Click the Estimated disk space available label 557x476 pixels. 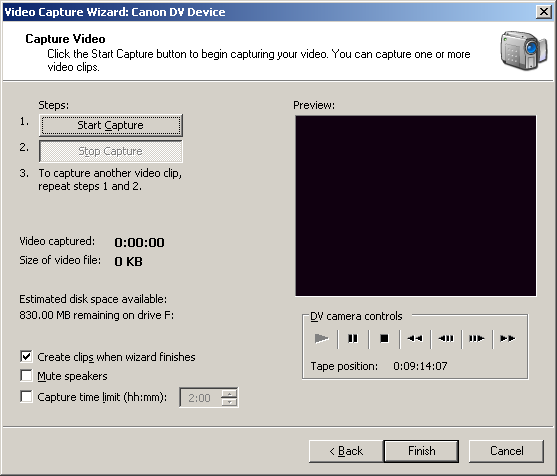(x=93, y=299)
